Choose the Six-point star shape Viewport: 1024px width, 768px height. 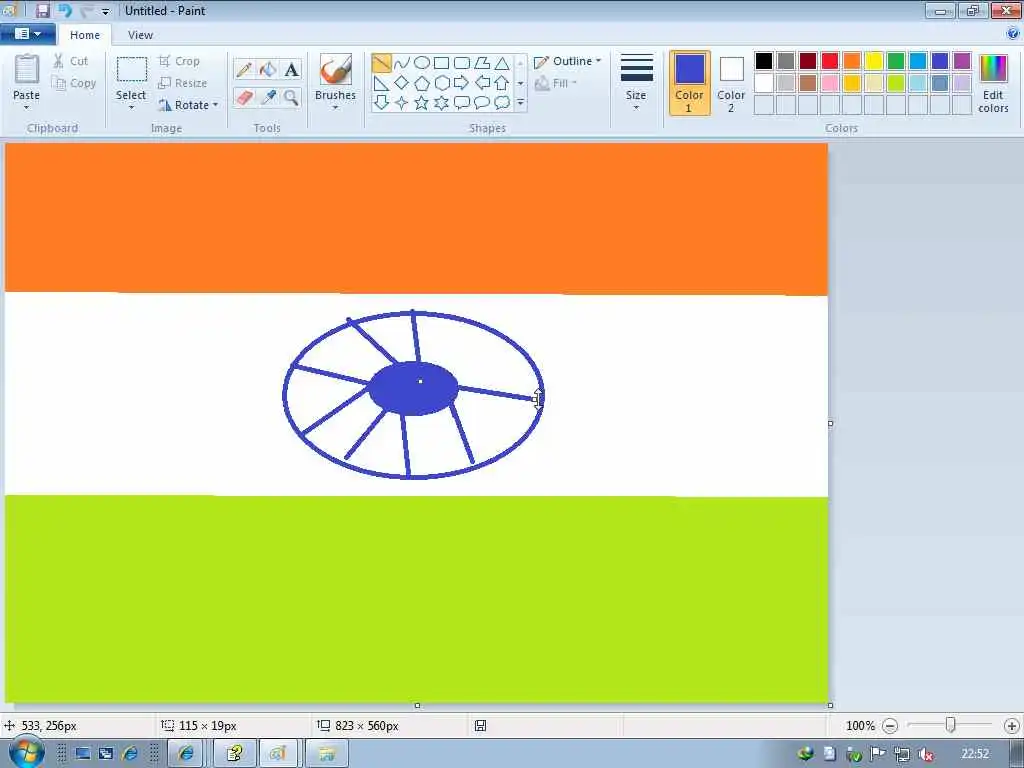[x=441, y=103]
